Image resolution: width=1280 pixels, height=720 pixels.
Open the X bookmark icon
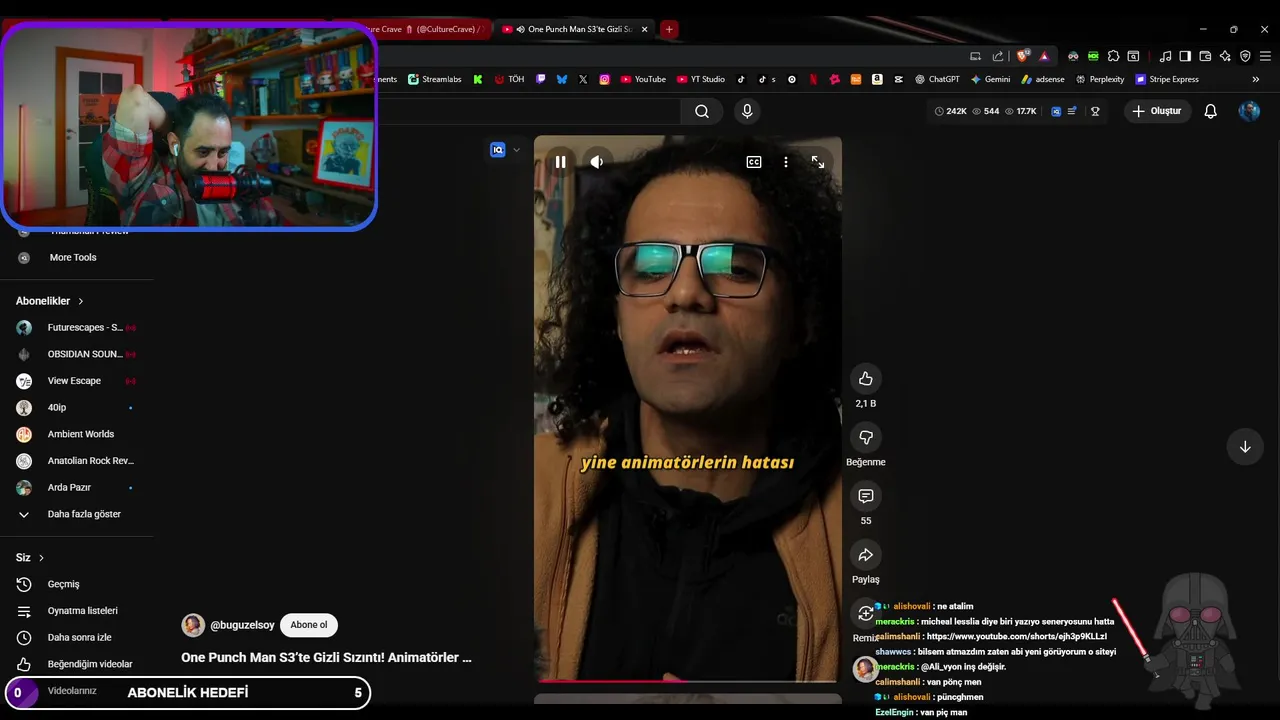583,79
